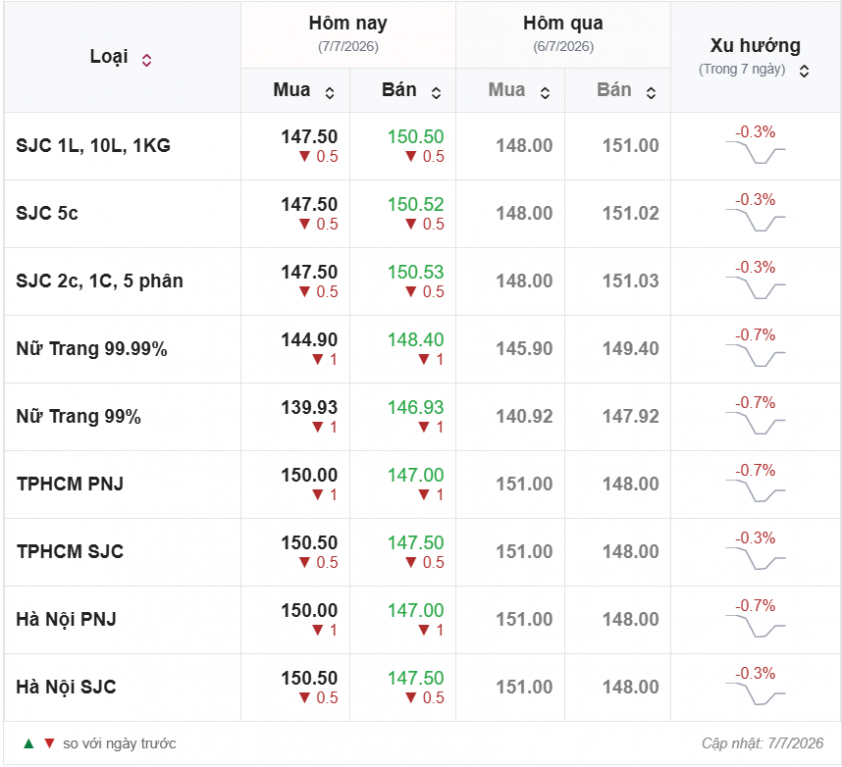
Task: Select the Hôm qua column header
Action: (x=563, y=23)
